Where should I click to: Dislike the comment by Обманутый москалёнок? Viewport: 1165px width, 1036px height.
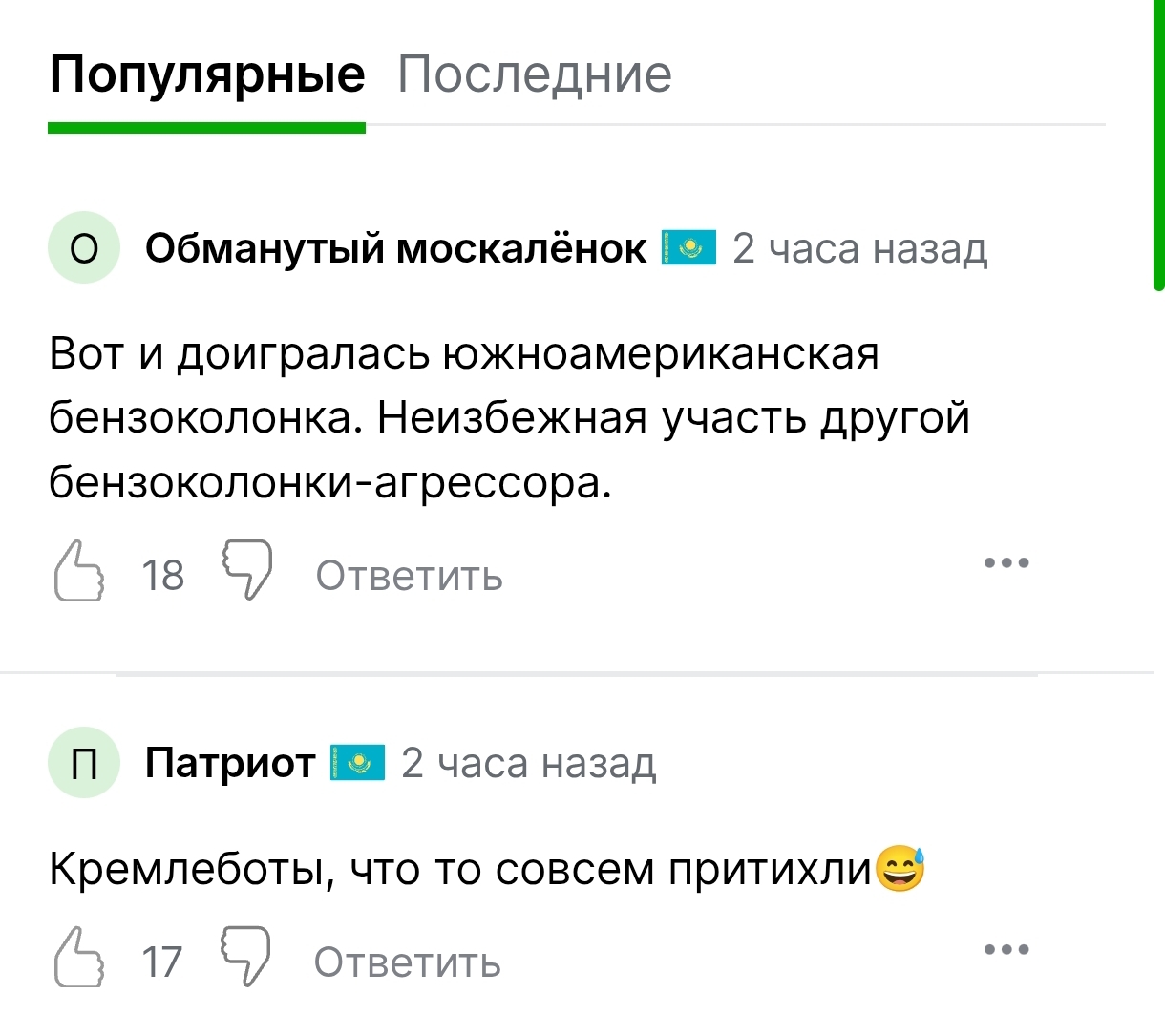click(x=247, y=569)
